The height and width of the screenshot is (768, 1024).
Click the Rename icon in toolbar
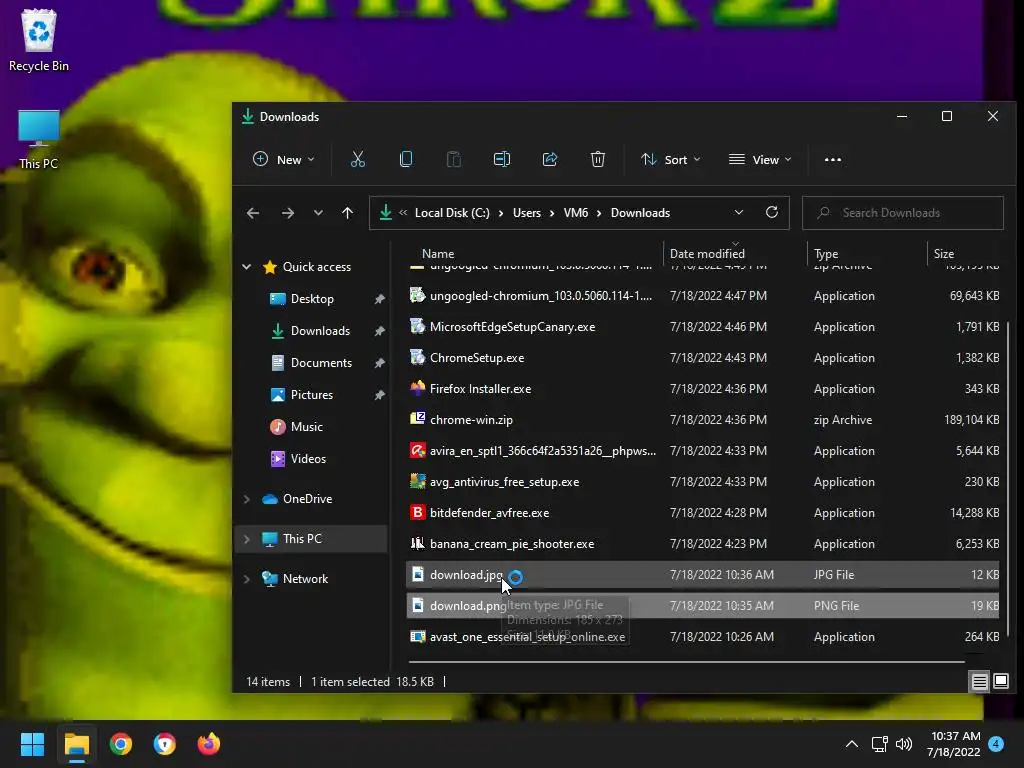502,159
